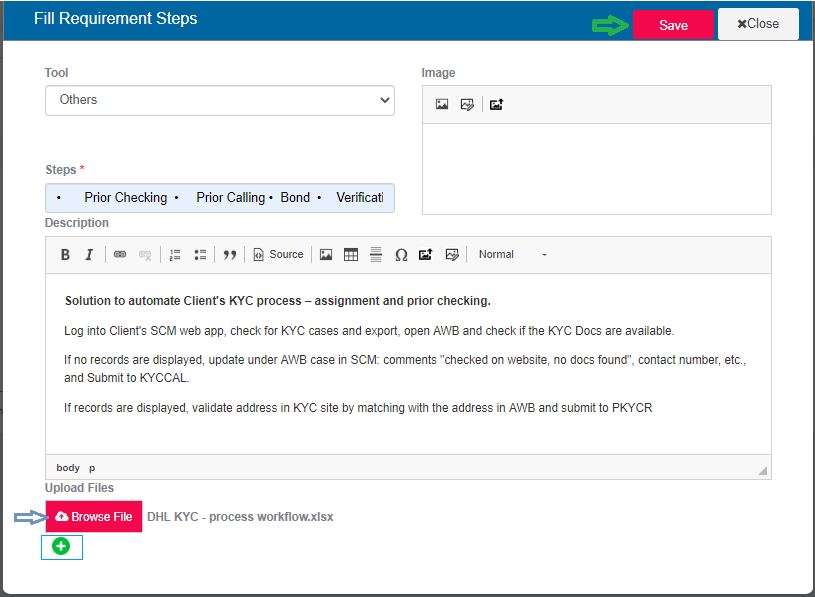Toggle Source view in Description editor
This screenshot has width=815, height=597.
[278, 255]
